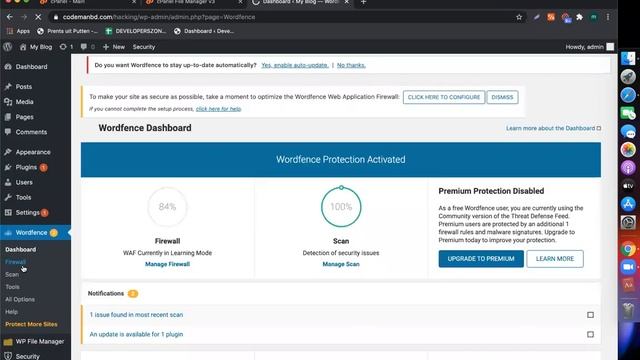Image resolution: width=640 pixels, height=360 pixels.
Task: Open Security item at sidebar bottom
Action: [x=22, y=356]
